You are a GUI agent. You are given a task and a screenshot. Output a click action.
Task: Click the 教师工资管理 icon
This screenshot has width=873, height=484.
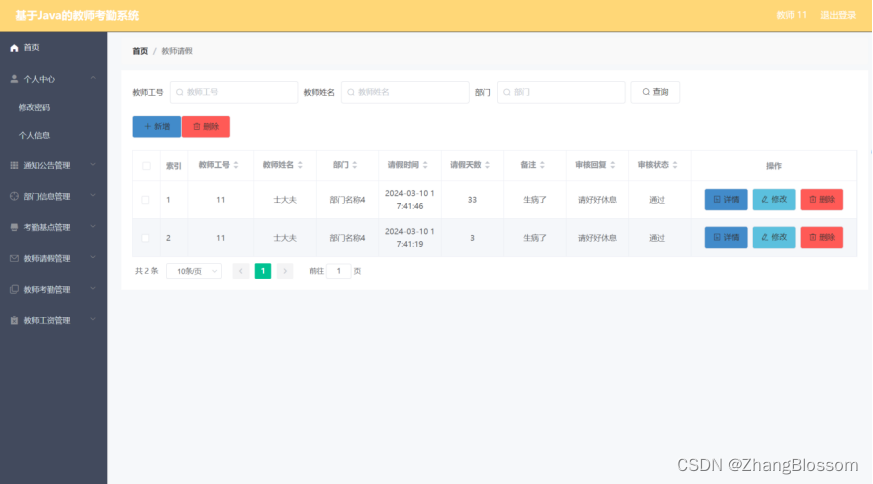(14, 320)
